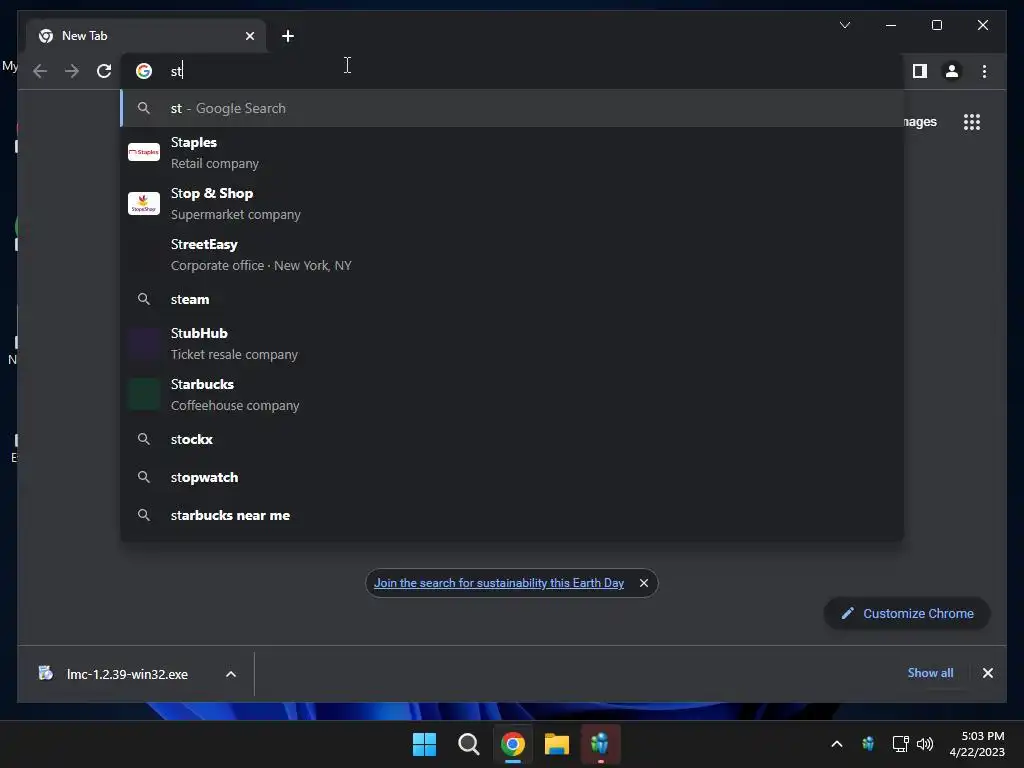1024x768 pixels.
Task: Click the messenger tray icon
Action: (x=868, y=744)
